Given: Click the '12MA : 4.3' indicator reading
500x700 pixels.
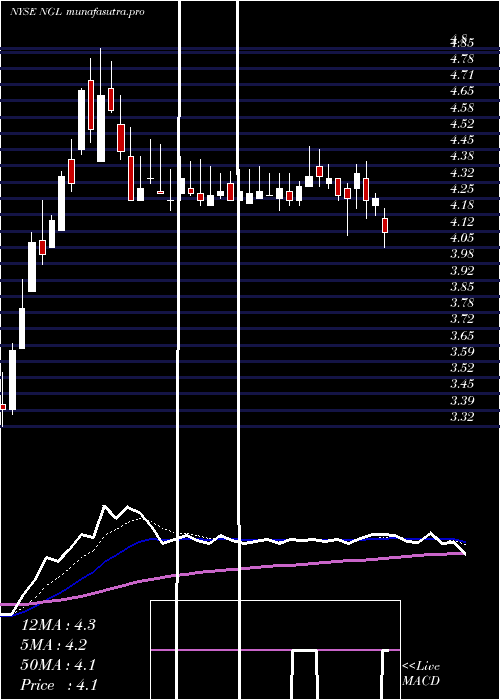Looking at the screenshot, I should [x=58, y=625].
